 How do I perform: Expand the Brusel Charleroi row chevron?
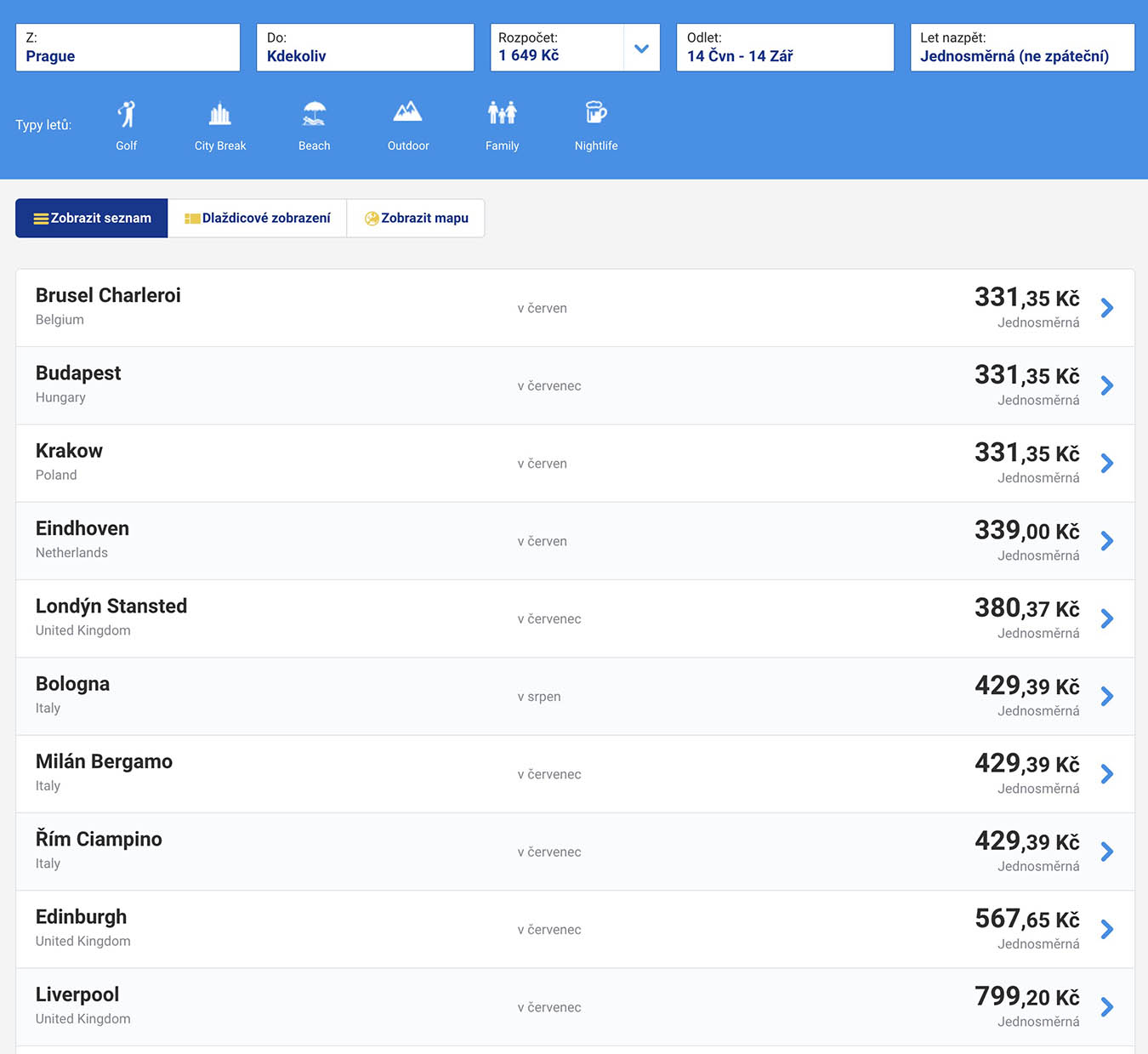1107,308
